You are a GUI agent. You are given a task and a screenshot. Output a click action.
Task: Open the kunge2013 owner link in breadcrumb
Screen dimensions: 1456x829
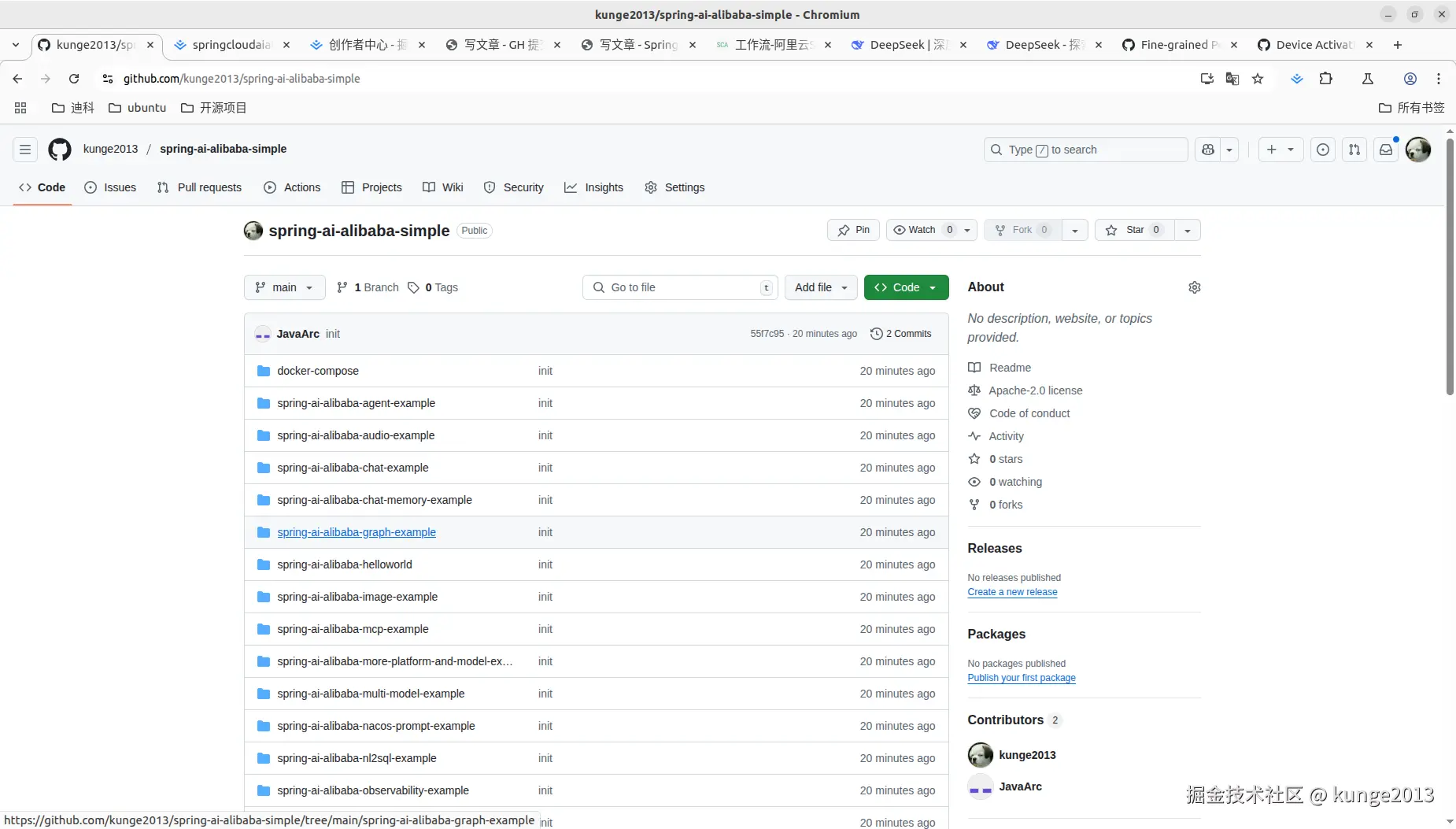click(x=110, y=150)
